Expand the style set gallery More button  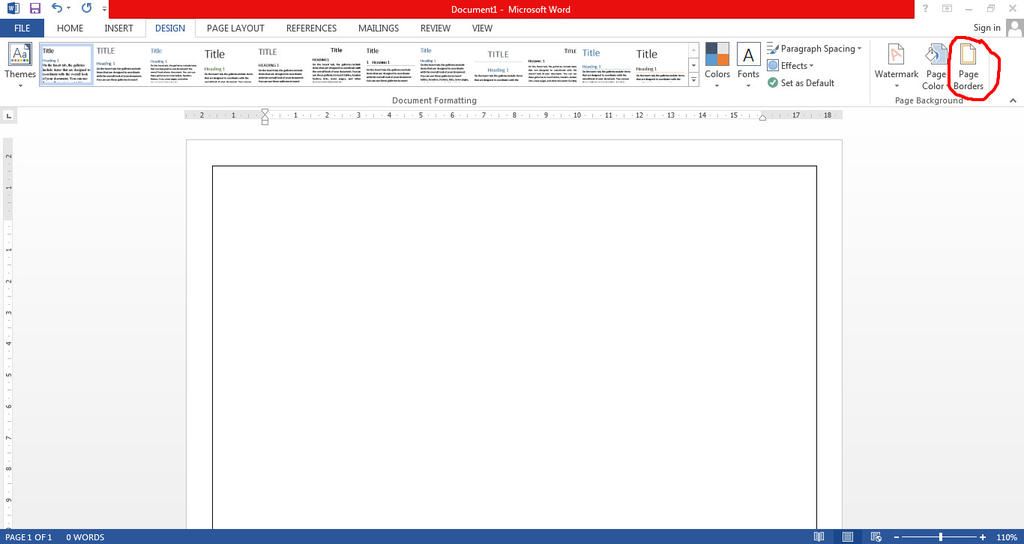coord(694,79)
